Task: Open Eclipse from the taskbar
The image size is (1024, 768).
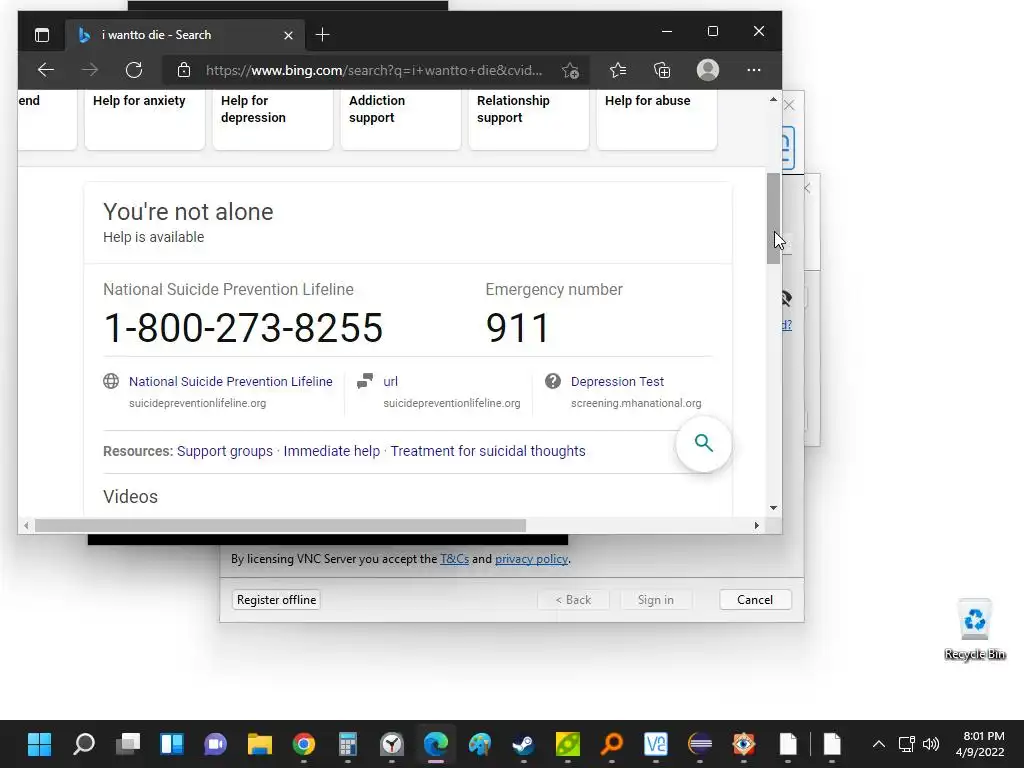Action: coord(699,744)
